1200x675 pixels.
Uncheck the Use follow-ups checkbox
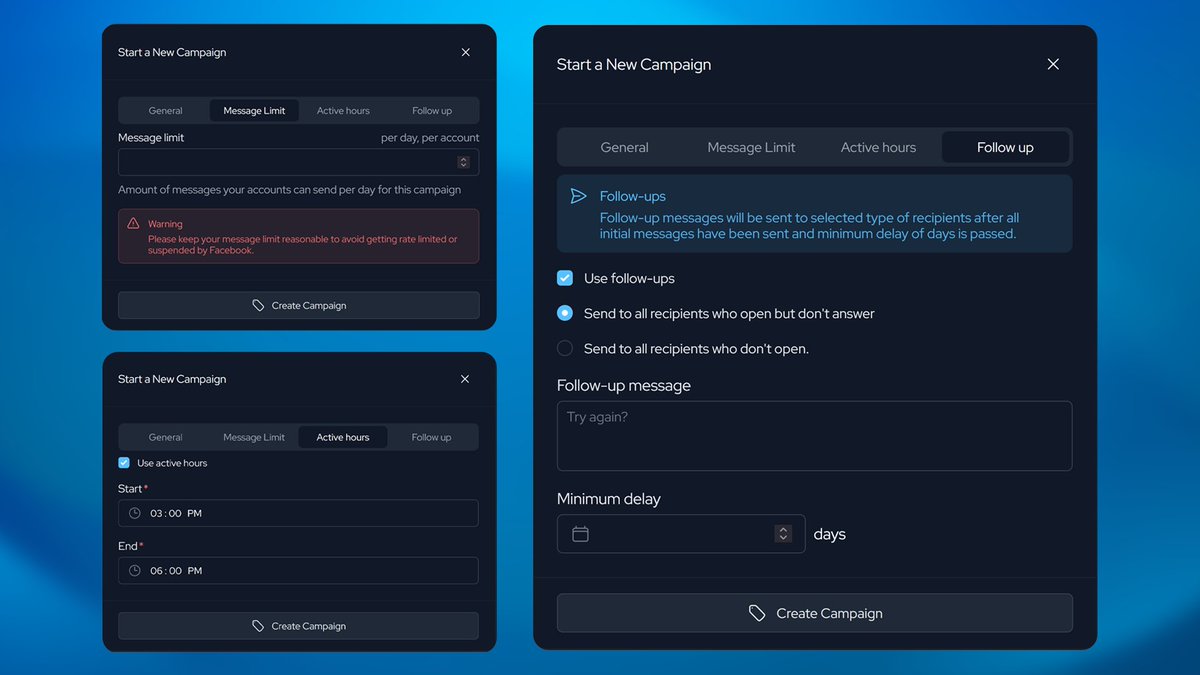tap(565, 278)
